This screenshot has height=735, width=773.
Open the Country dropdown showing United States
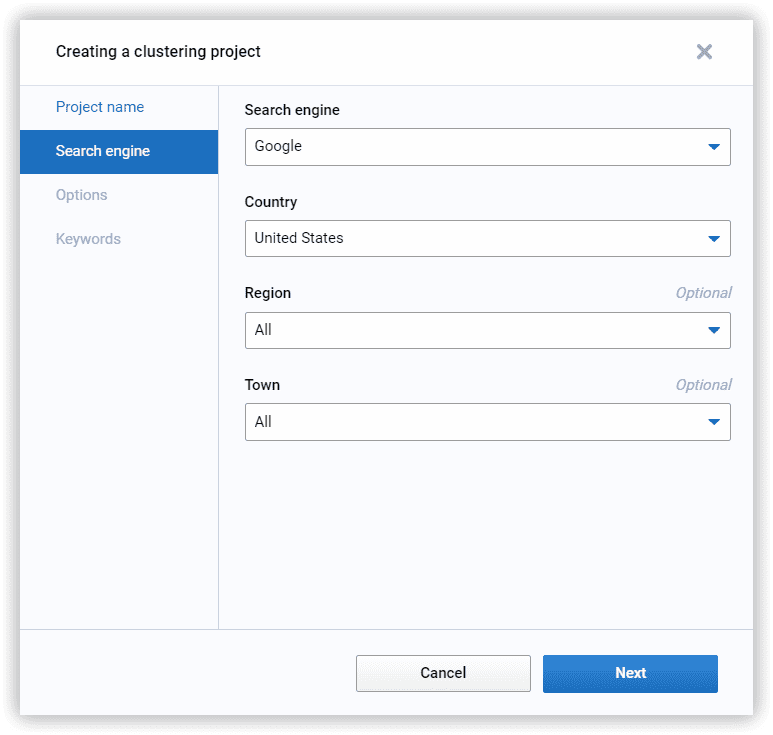[488, 239]
